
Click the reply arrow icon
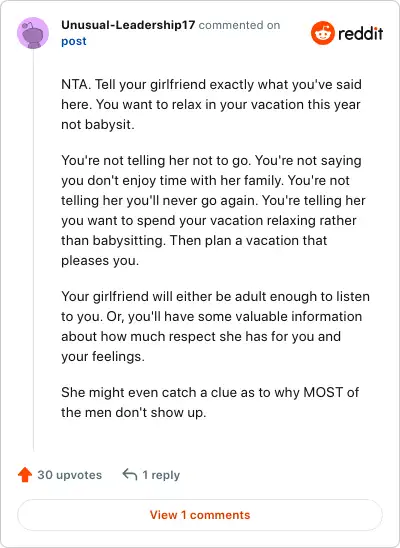point(130,474)
